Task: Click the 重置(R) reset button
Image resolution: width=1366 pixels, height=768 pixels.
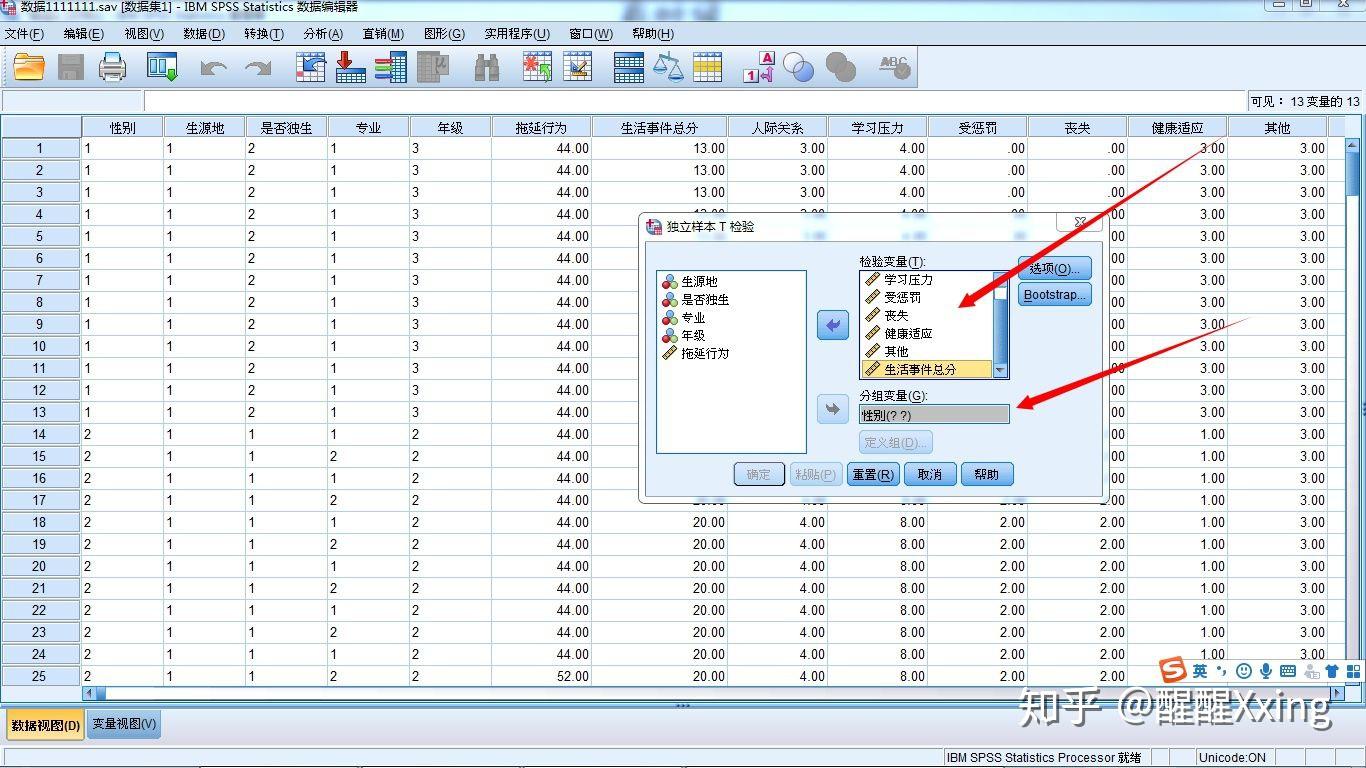Action: tap(872, 474)
